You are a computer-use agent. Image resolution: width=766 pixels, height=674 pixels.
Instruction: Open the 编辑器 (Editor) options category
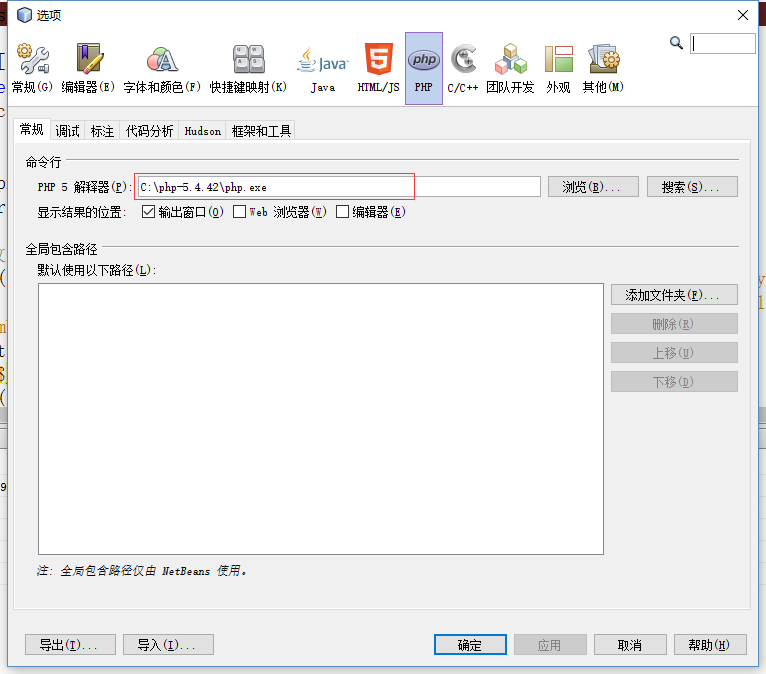(x=88, y=68)
